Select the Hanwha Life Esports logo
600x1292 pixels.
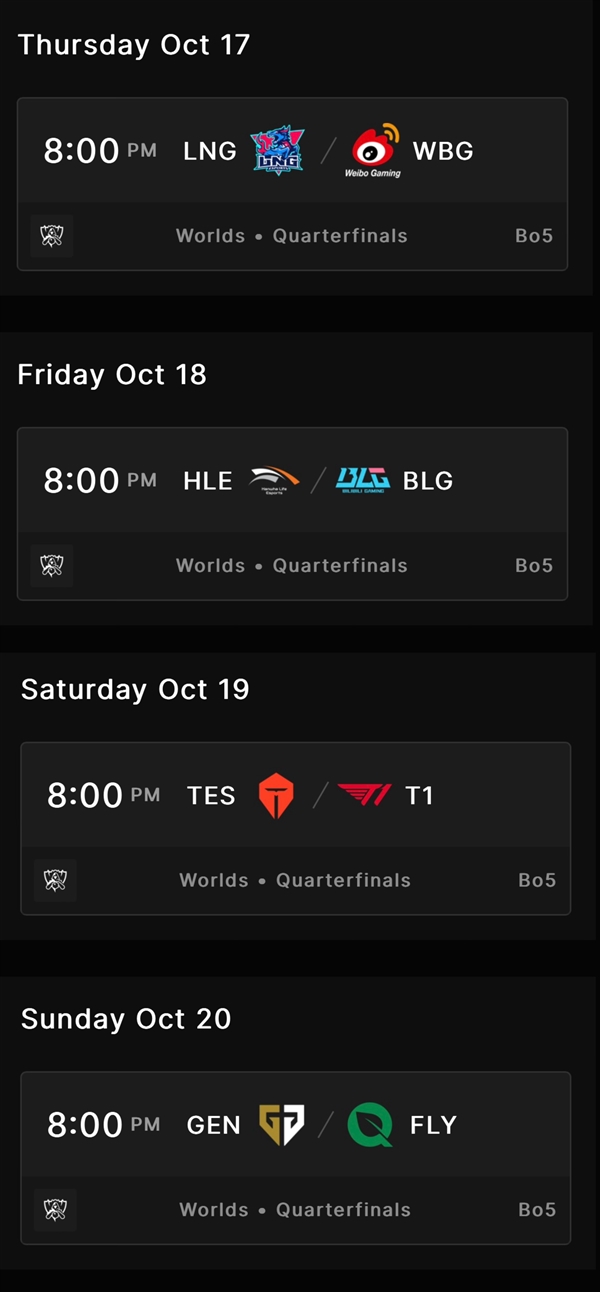274,481
